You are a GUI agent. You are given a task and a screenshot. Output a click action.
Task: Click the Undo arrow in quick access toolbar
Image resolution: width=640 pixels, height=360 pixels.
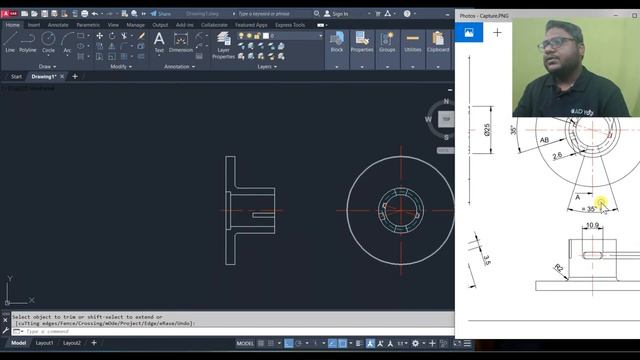tap(95, 13)
